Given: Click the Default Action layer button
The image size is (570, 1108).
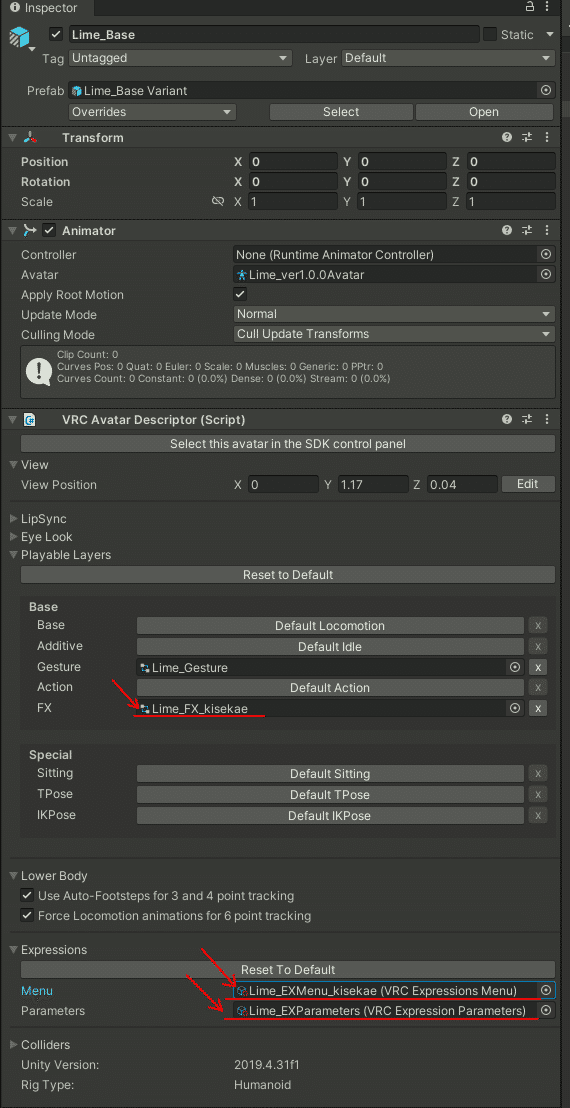Looking at the screenshot, I should click(330, 688).
